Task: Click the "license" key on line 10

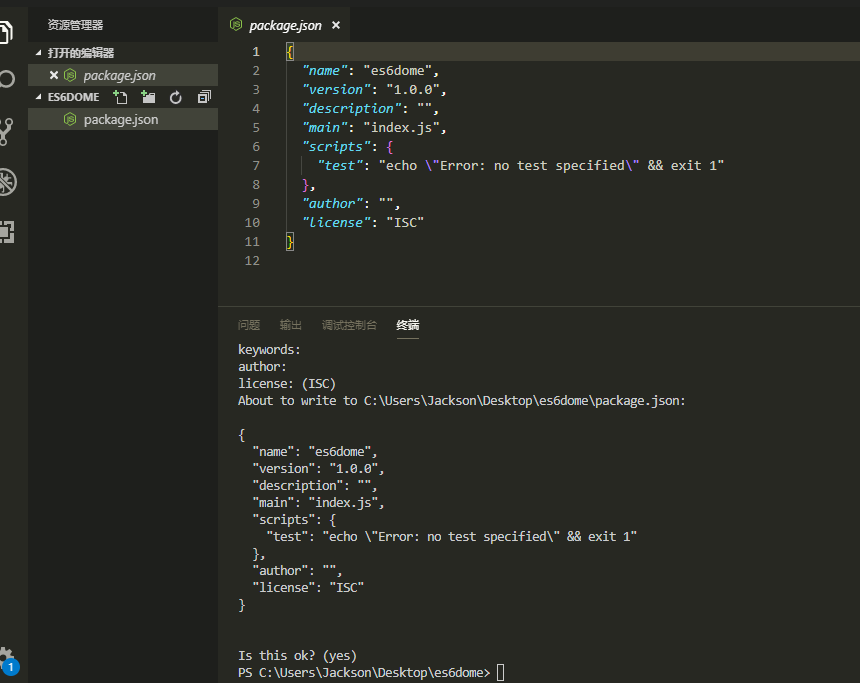Action: [x=336, y=223]
